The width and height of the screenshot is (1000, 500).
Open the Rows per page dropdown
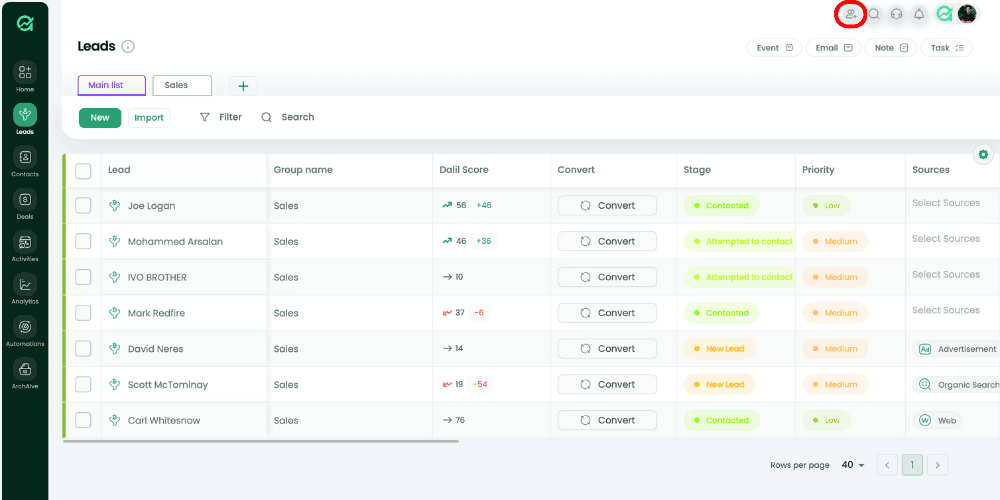click(853, 465)
